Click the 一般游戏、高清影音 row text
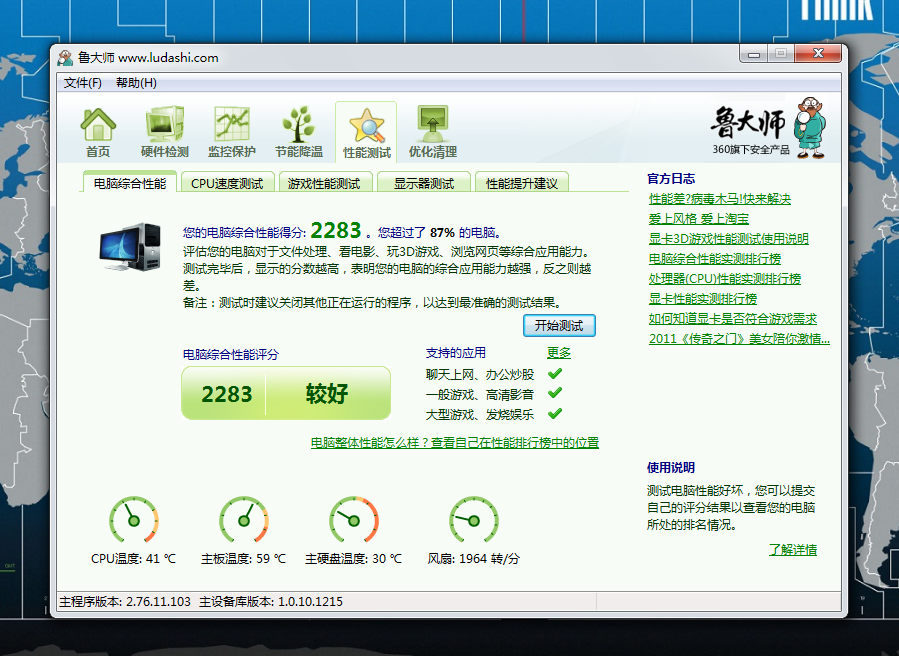The image size is (899, 656). pyautogui.click(x=480, y=395)
